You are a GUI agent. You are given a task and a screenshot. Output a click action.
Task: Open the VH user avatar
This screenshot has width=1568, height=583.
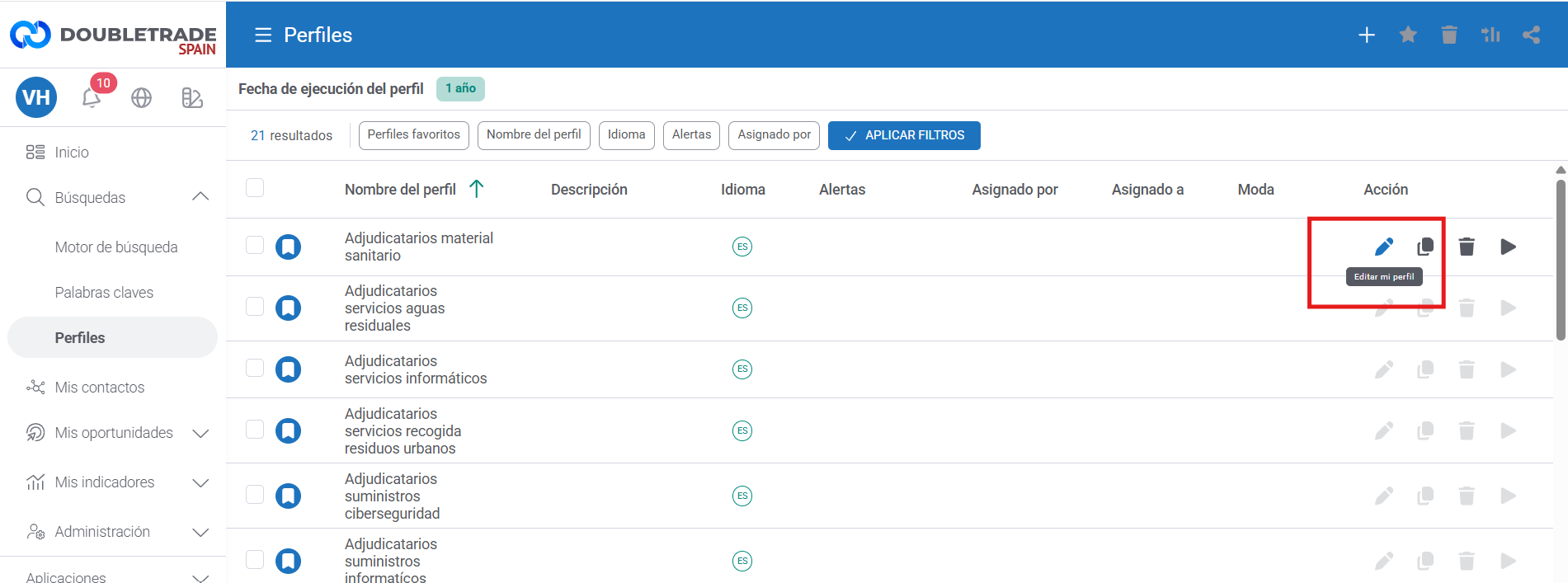(36, 97)
